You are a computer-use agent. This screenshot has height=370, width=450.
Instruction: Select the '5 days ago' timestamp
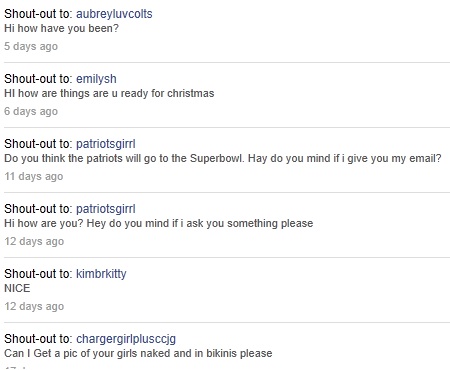coord(31,46)
